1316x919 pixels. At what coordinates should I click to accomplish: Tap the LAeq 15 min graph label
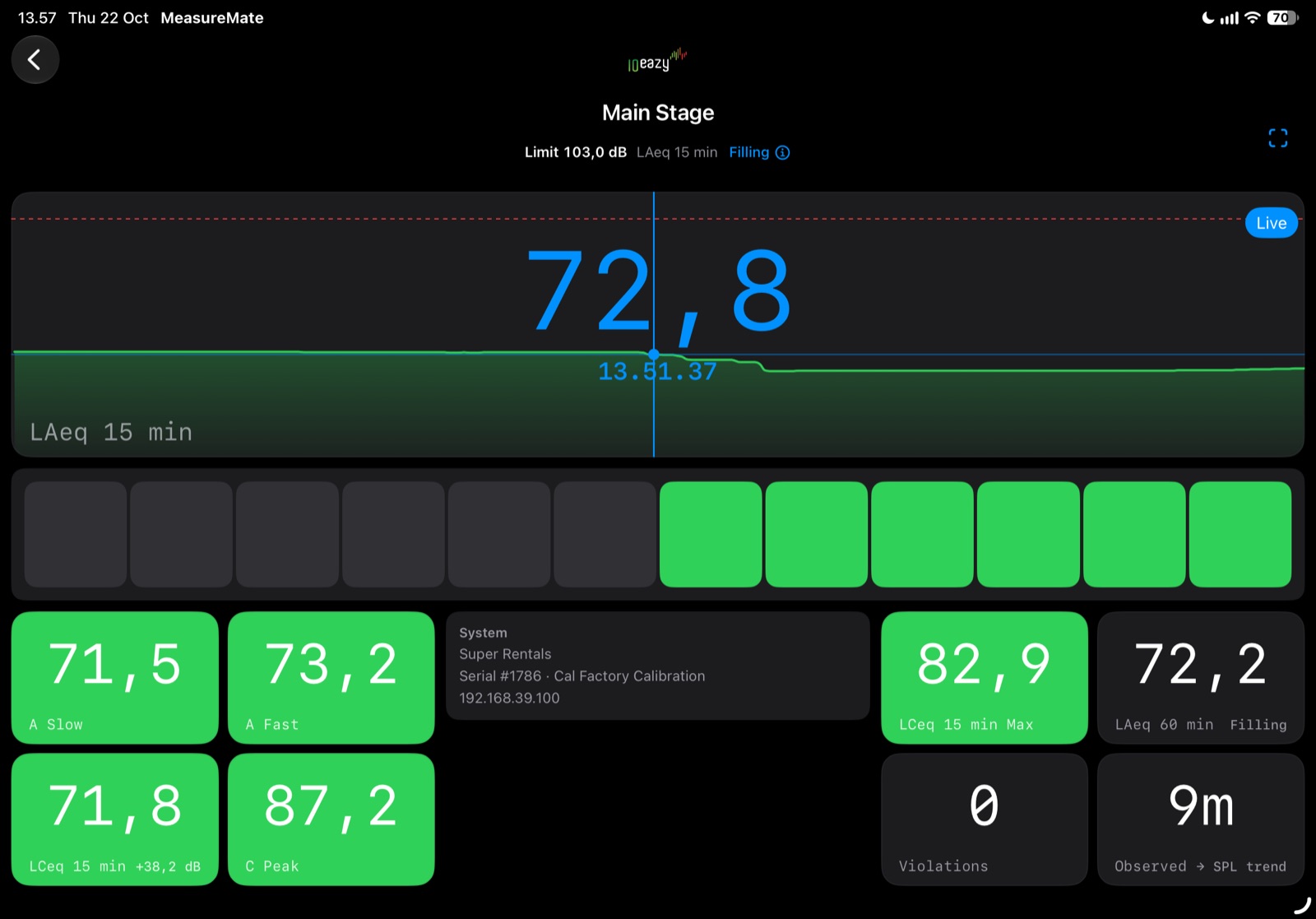(111, 432)
